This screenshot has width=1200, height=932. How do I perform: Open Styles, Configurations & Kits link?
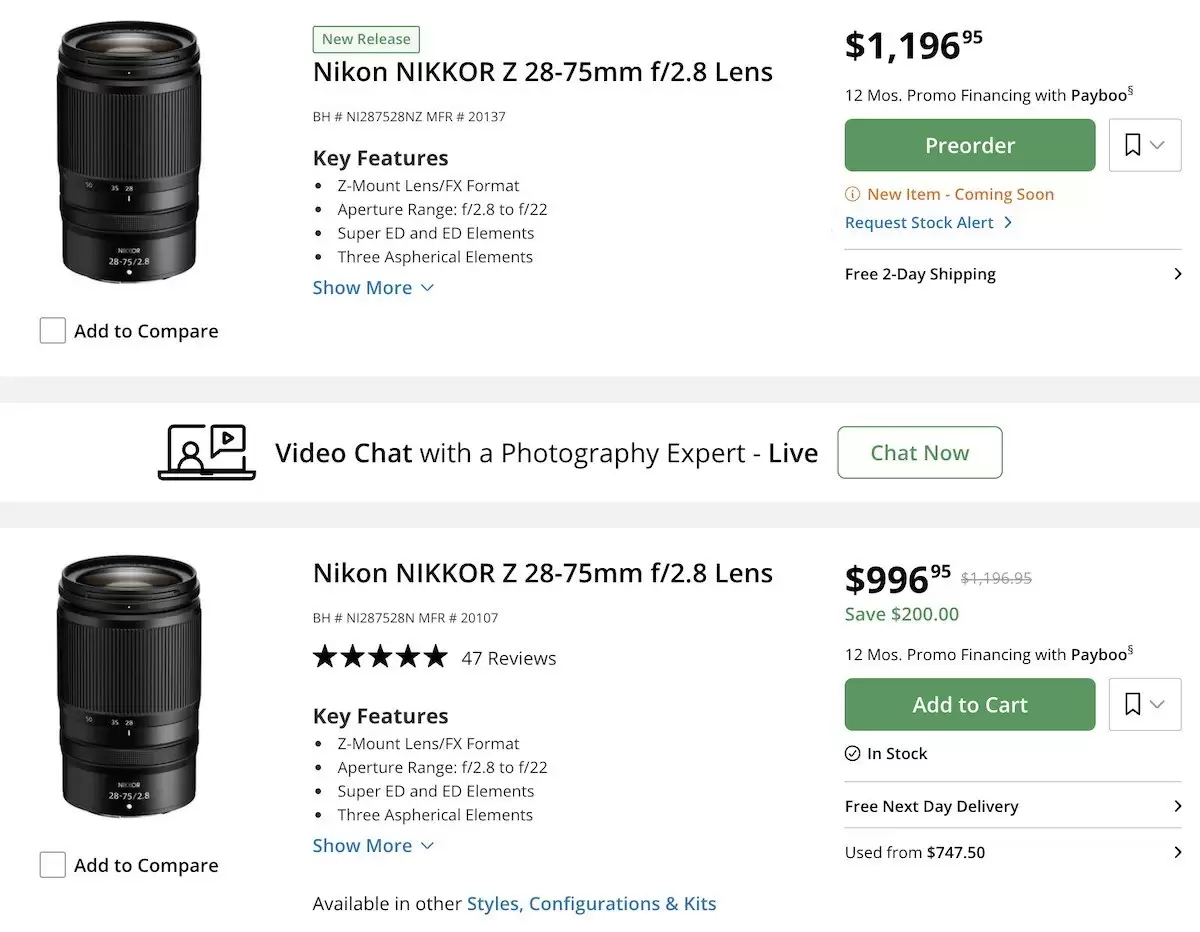click(x=591, y=904)
